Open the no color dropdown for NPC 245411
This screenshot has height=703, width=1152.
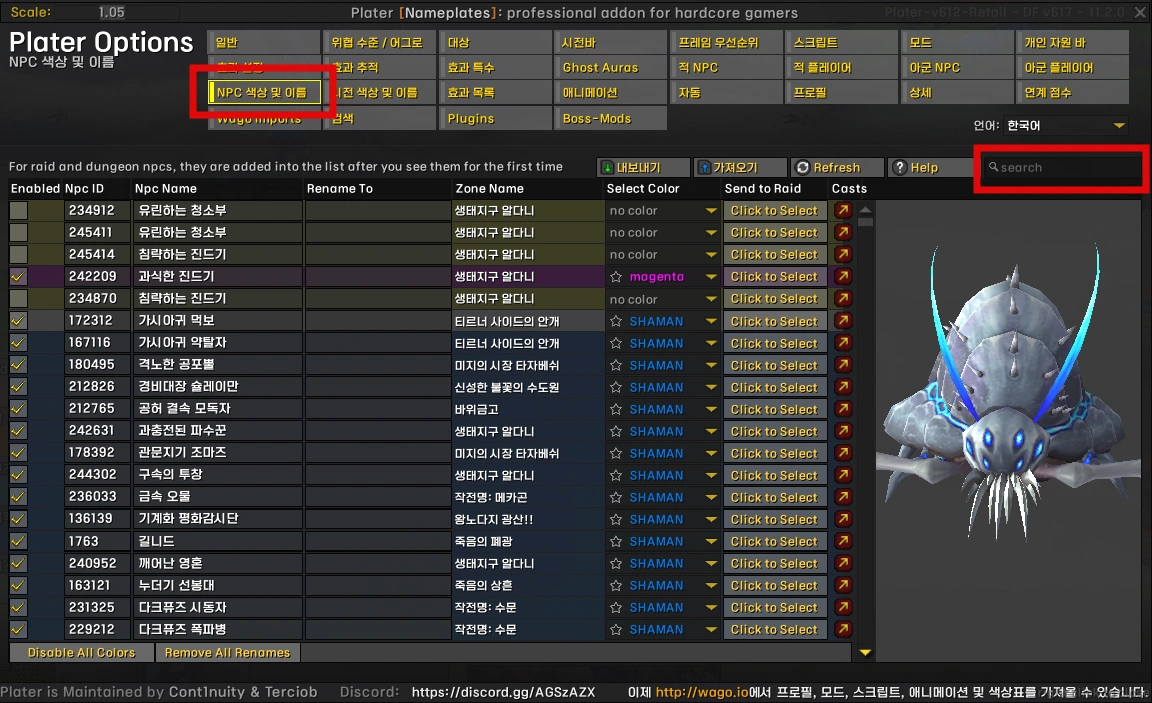711,233
